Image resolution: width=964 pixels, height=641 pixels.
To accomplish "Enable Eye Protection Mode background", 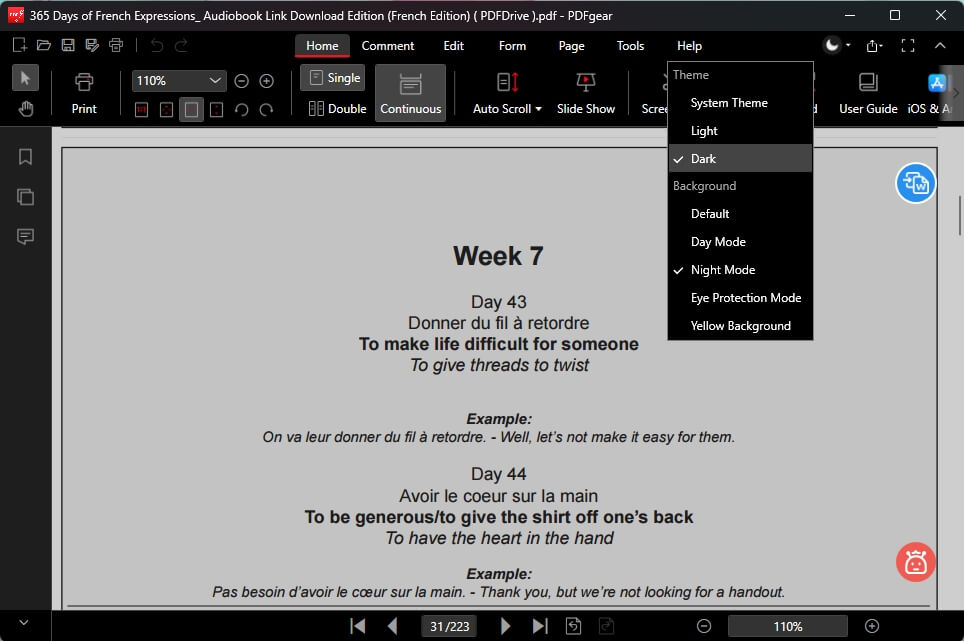I will point(745,298).
